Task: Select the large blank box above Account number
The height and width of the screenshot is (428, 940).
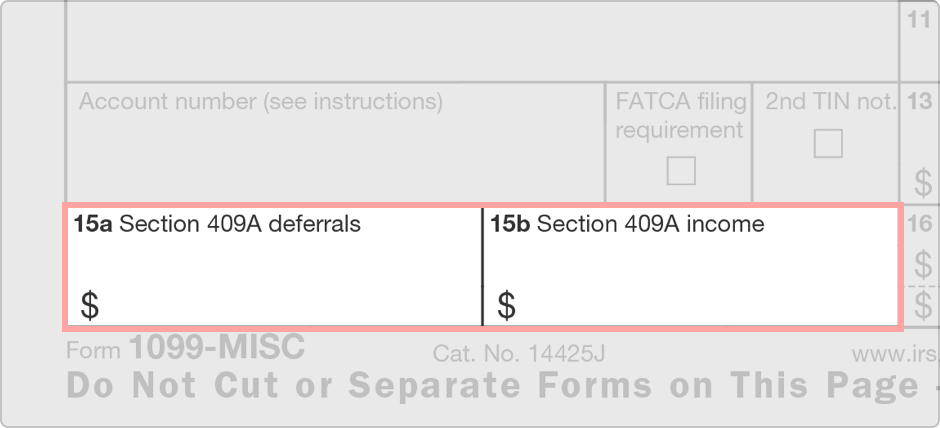Action: 482,41
